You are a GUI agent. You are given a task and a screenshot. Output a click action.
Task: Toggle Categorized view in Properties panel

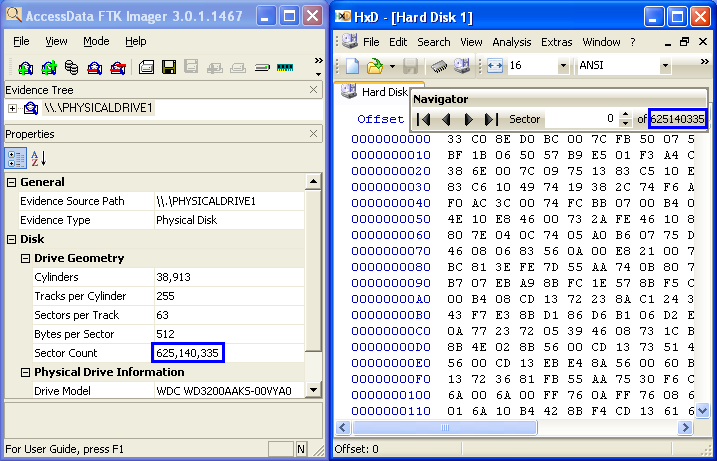(x=17, y=158)
